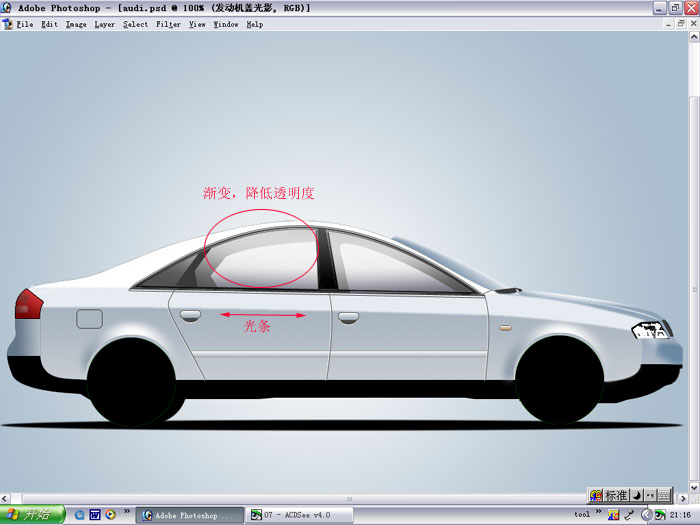The height and width of the screenshot is (525, 700).
Task: Open the File menu
Action: pyautogui.click(x=24, y=24)
